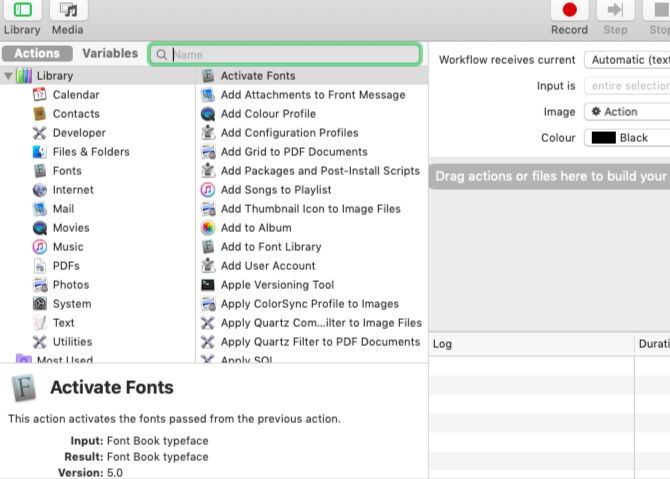Switch to the Variables tab

point(110,54)
